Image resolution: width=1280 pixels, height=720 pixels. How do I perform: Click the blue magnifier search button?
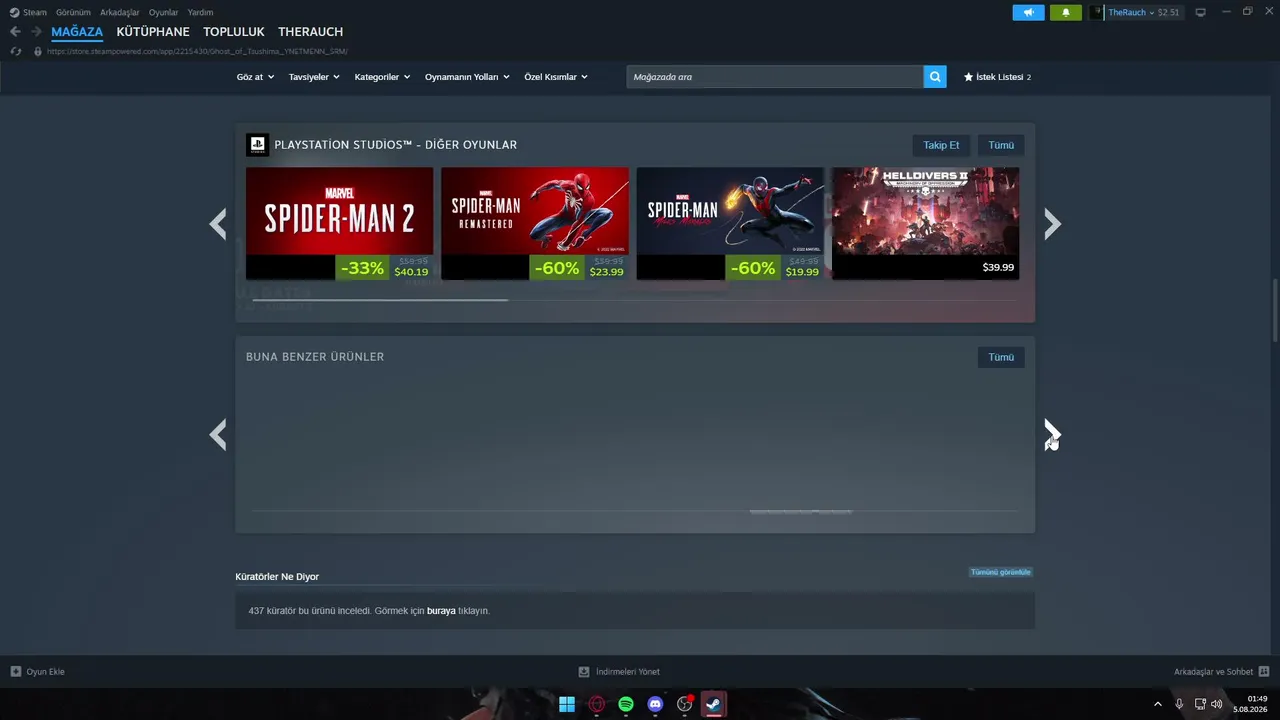(x=935, y=77)
